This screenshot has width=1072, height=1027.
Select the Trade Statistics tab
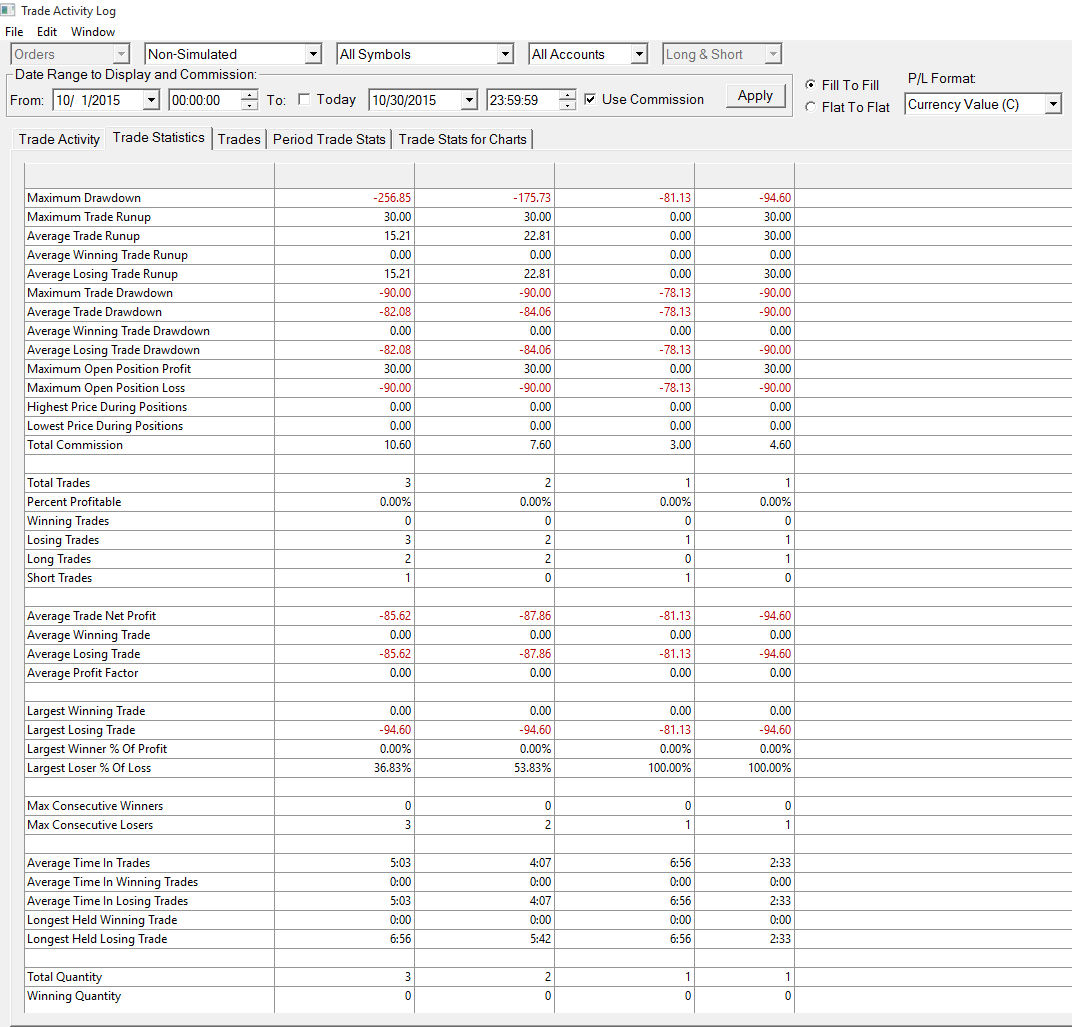tap(159, 138)
